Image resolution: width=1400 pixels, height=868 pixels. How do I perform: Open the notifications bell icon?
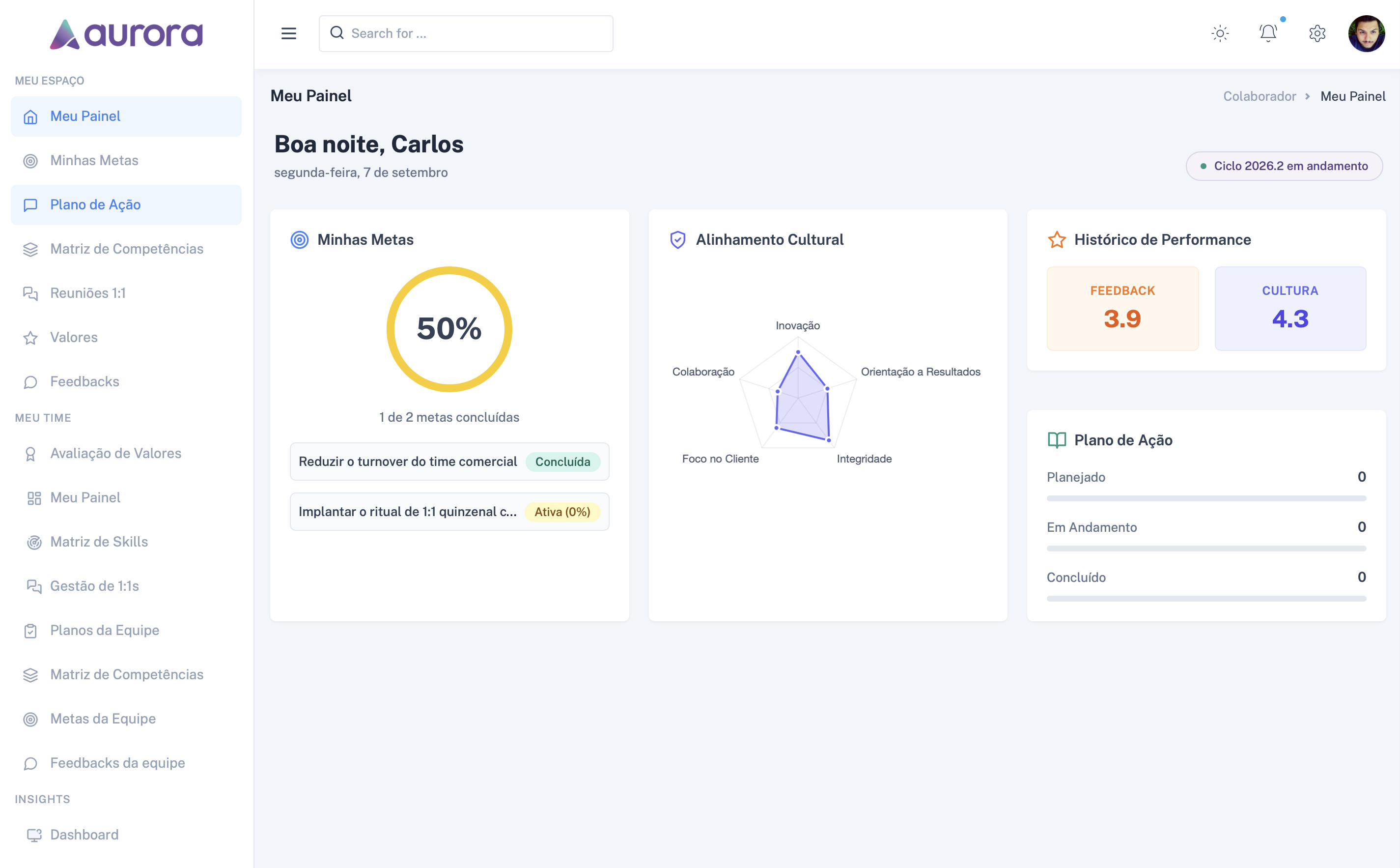coord(1268,33)
